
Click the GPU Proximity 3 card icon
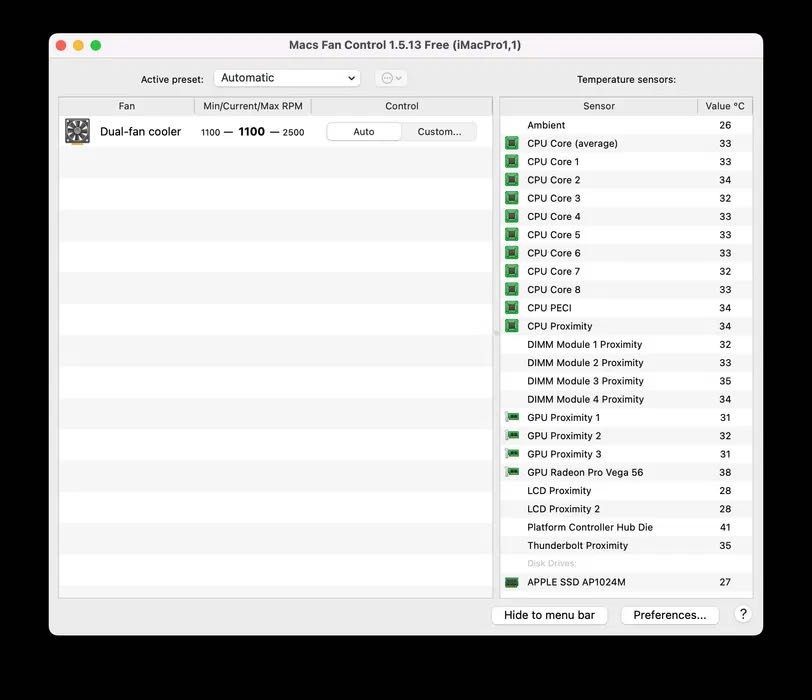tap(512, 453)
